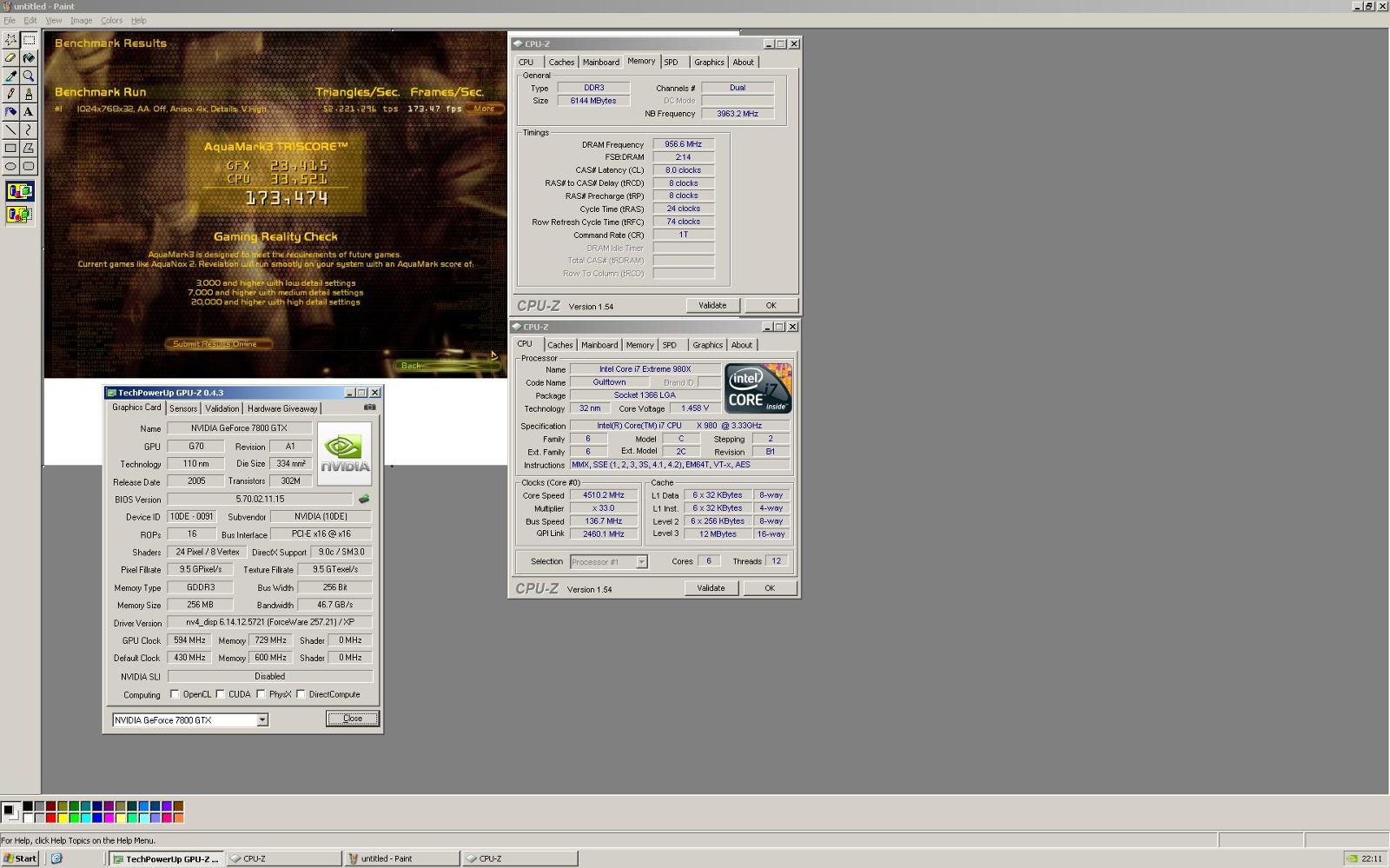Click Submit Results Online in AquaMark

(x=218, y=344)
